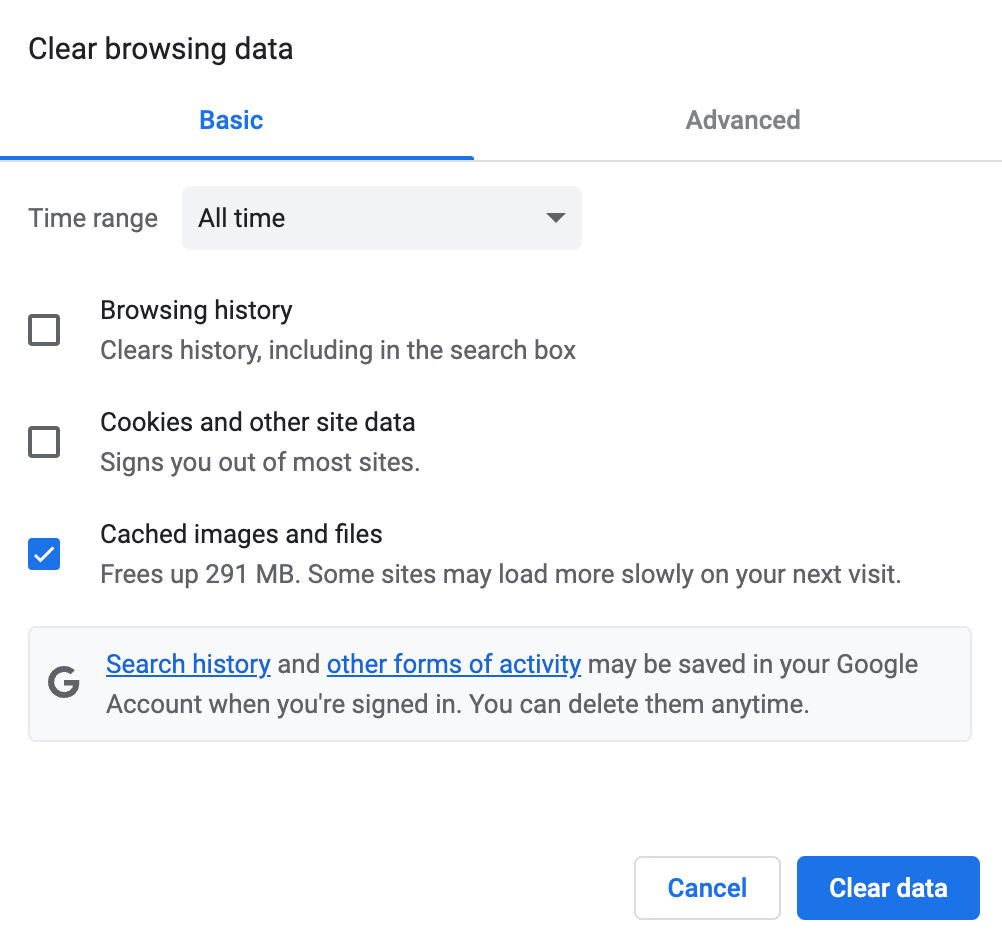The width and height of the screenshot is (1002, 936).
Task: Enable the Browsing history checkbox
Action: (x=43, y=329)
